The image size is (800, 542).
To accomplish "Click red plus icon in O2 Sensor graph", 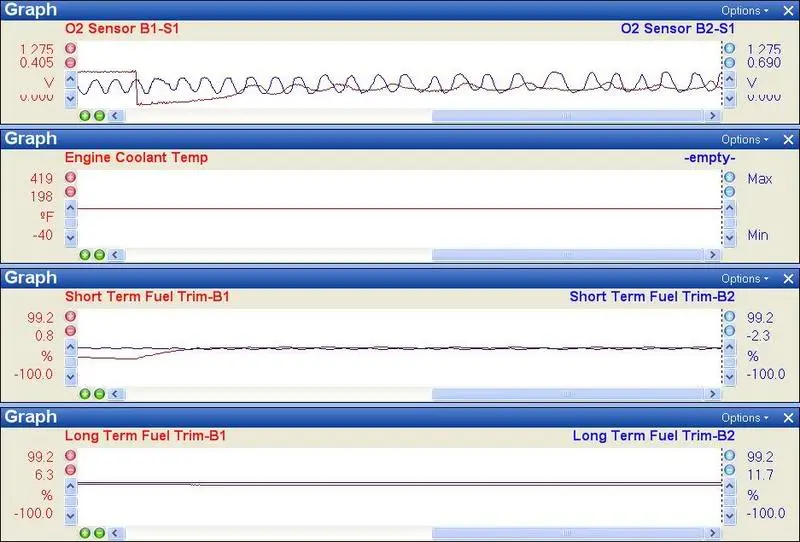I will click(70, 48).
